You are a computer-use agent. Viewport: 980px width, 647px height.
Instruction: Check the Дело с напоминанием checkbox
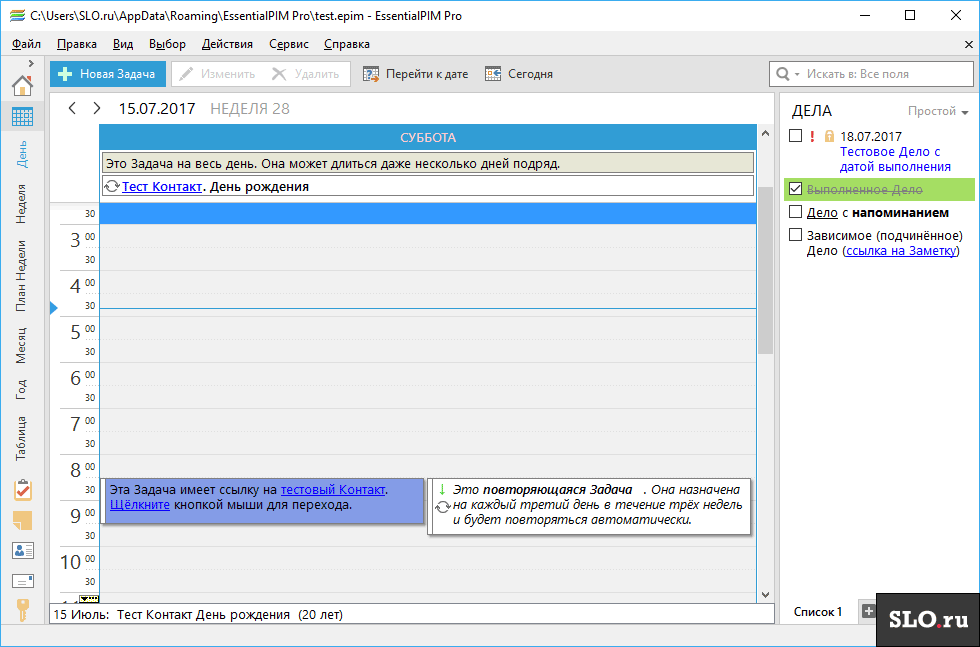pos(796,212)
